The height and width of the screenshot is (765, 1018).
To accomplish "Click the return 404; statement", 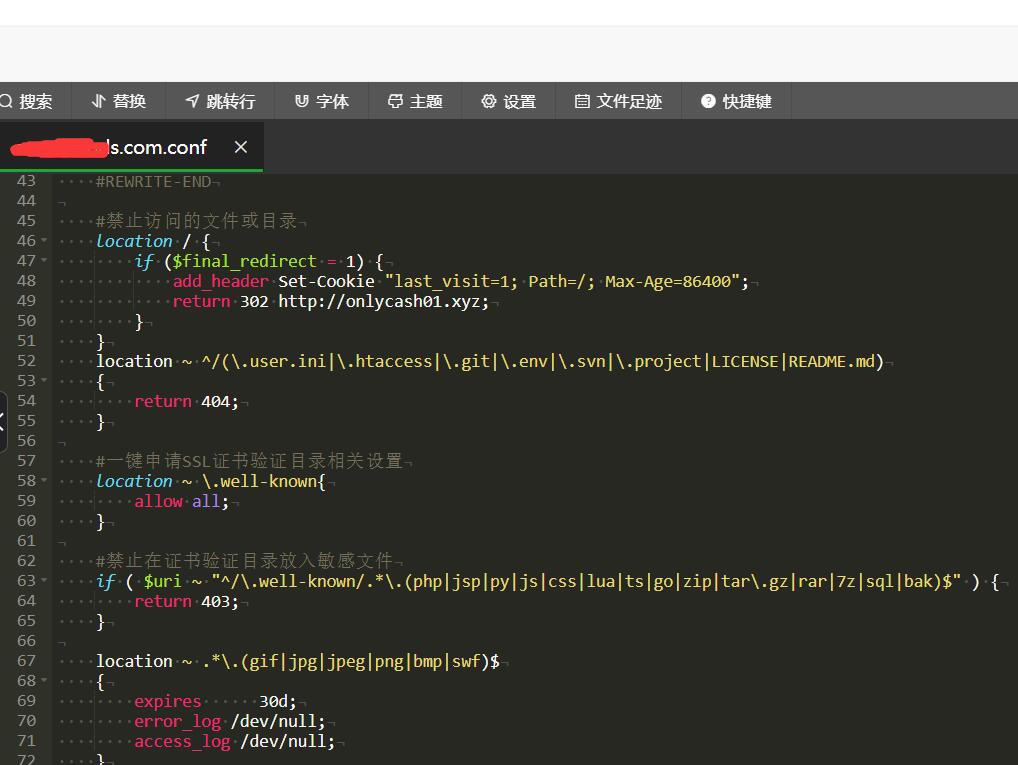I will 187,401.
